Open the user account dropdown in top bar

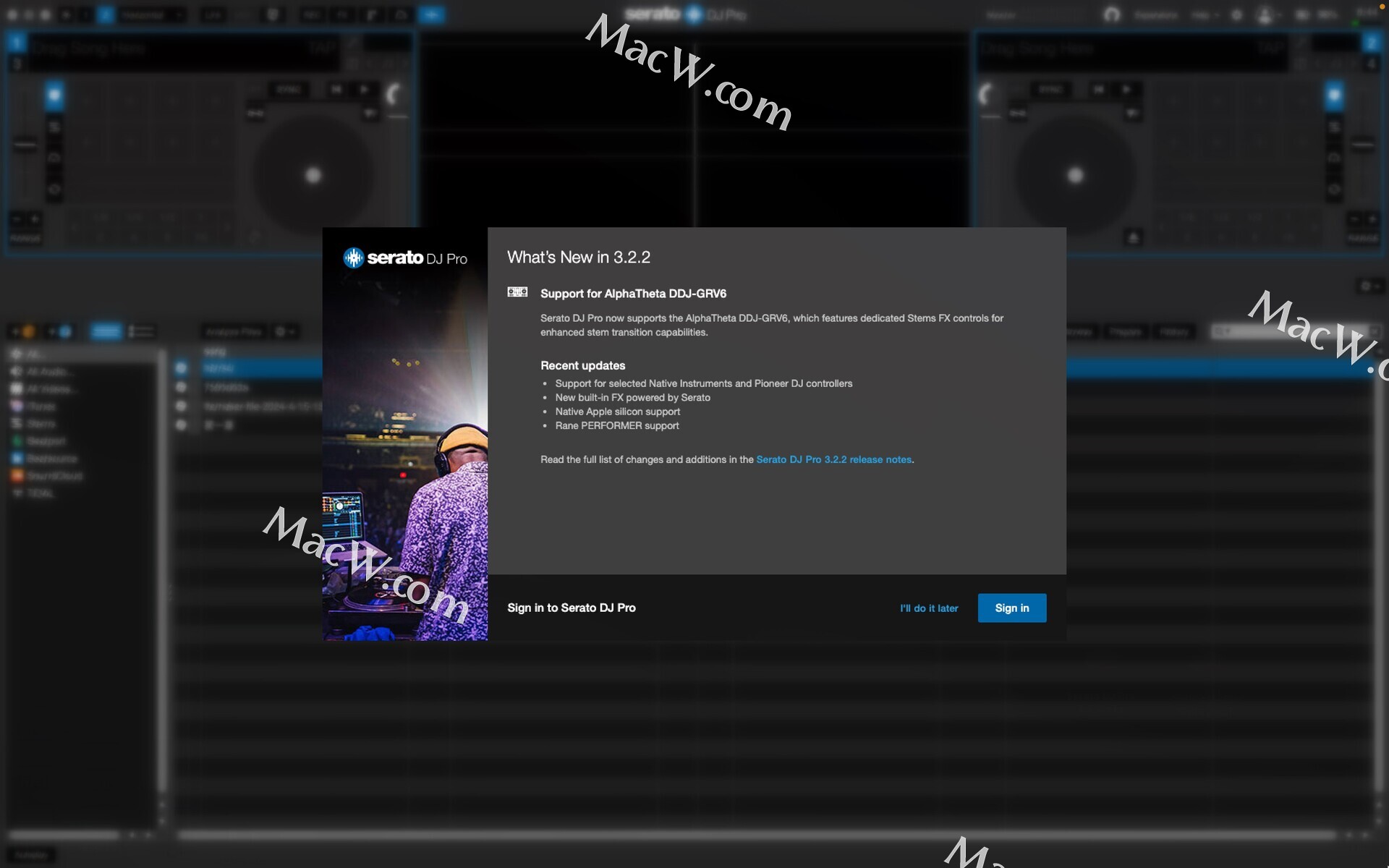coord(1268,14)
